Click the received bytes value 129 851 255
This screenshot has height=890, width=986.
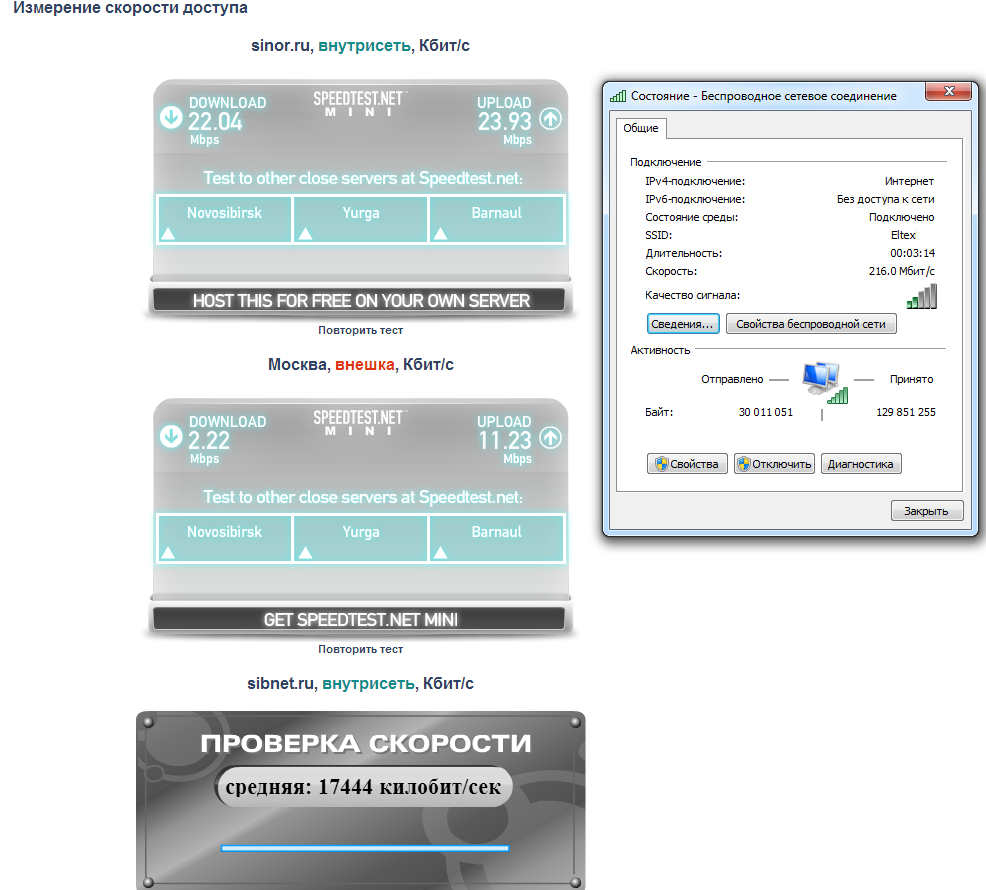pos(906,412)
